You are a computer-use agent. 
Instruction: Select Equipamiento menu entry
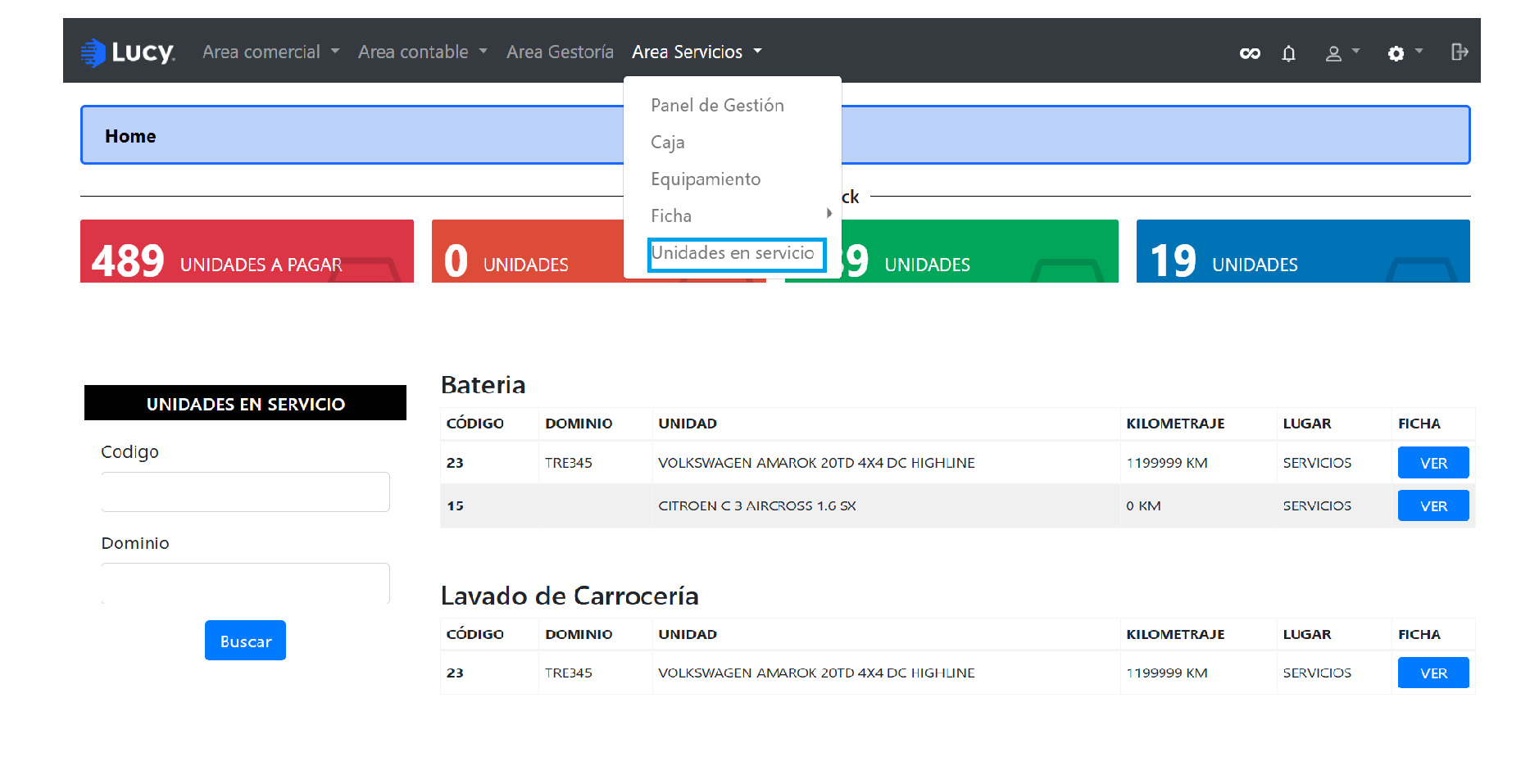[x=706, y=179]
